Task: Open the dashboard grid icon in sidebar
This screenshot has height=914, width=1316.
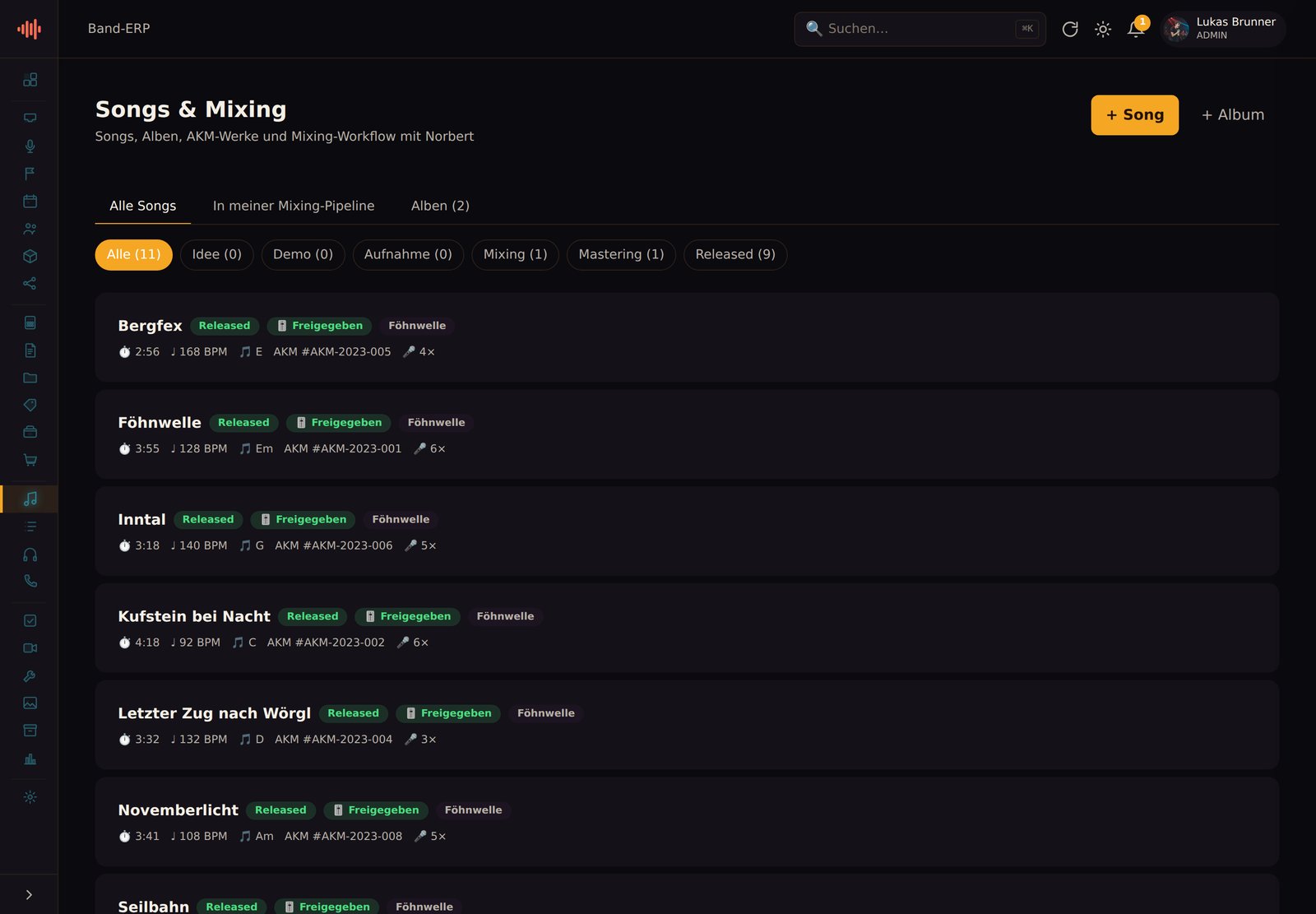Action: [30, 80]
